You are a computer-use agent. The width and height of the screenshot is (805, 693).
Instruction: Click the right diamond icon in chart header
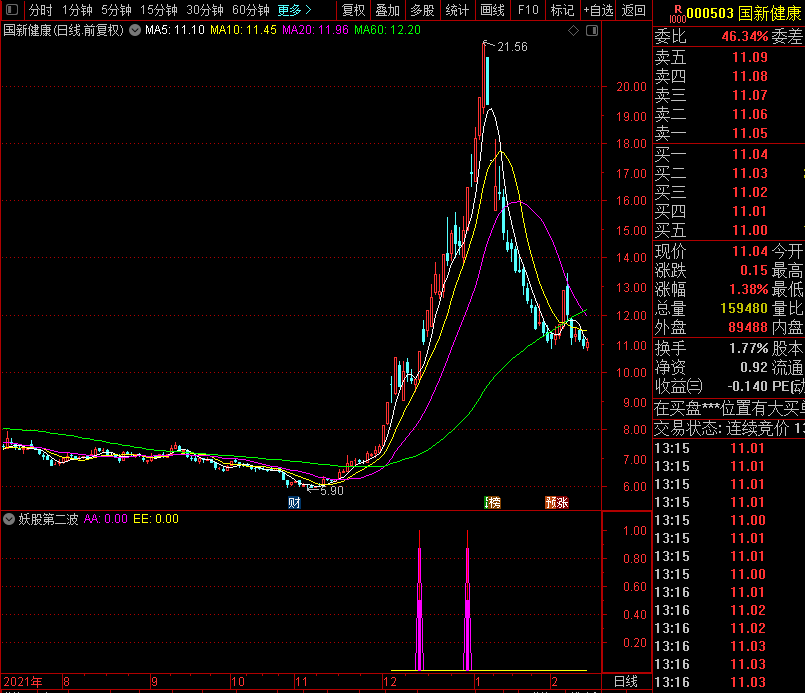590,30
